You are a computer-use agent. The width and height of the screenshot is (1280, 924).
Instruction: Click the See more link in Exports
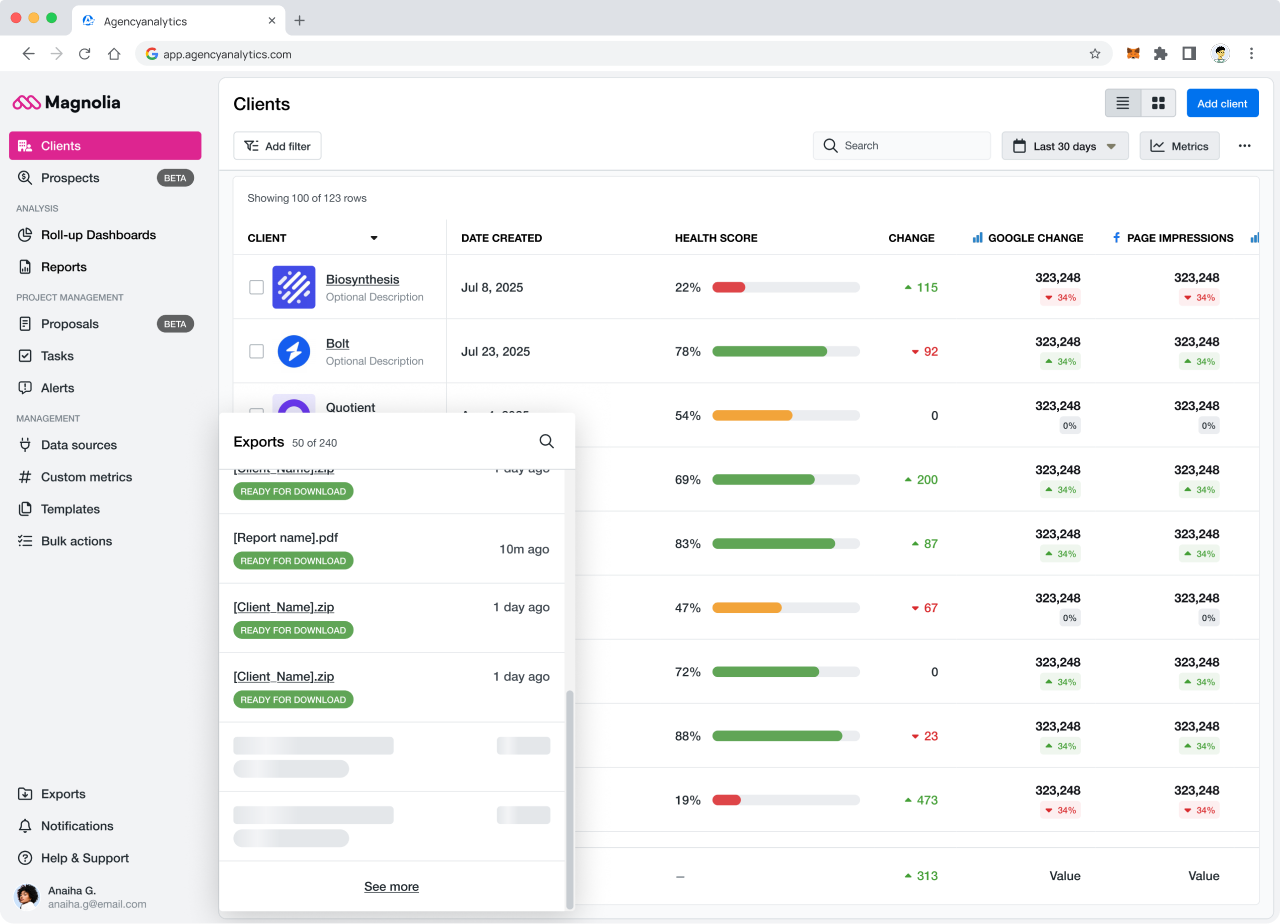click(x=391, y=887)
